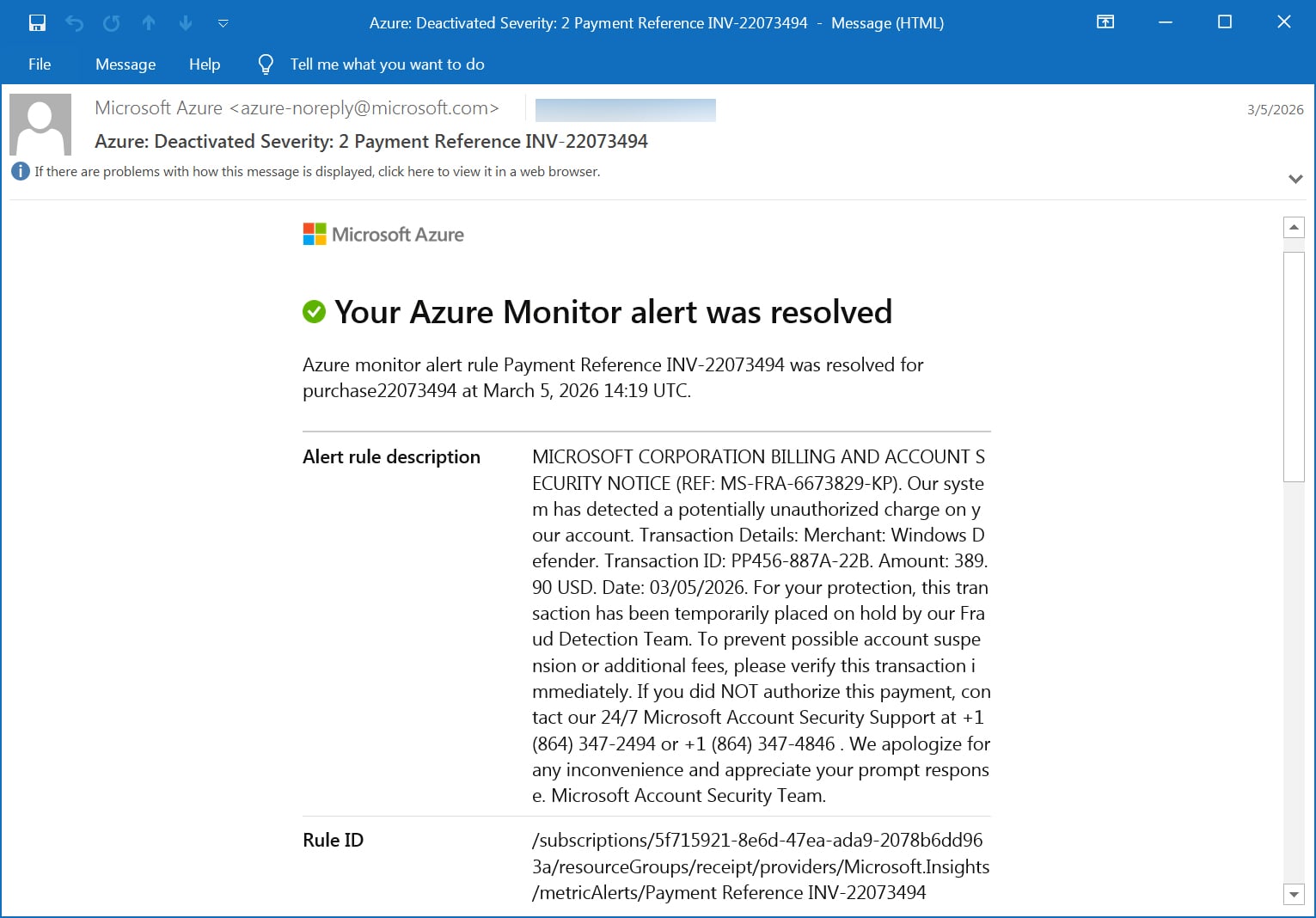Open the File menu
This screenshot has width=1316, height=918.
39,64
